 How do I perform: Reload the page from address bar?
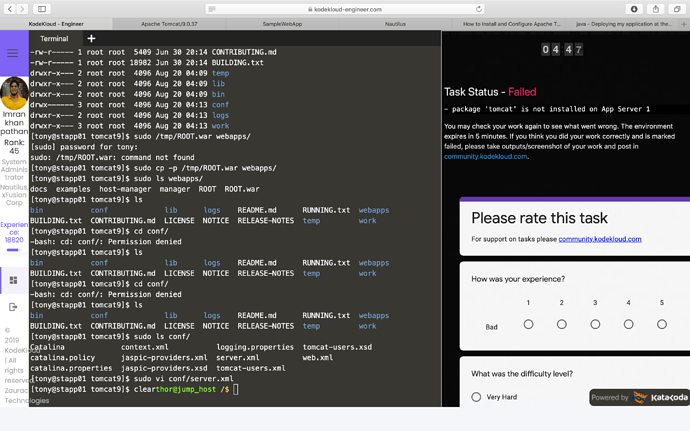479,9
